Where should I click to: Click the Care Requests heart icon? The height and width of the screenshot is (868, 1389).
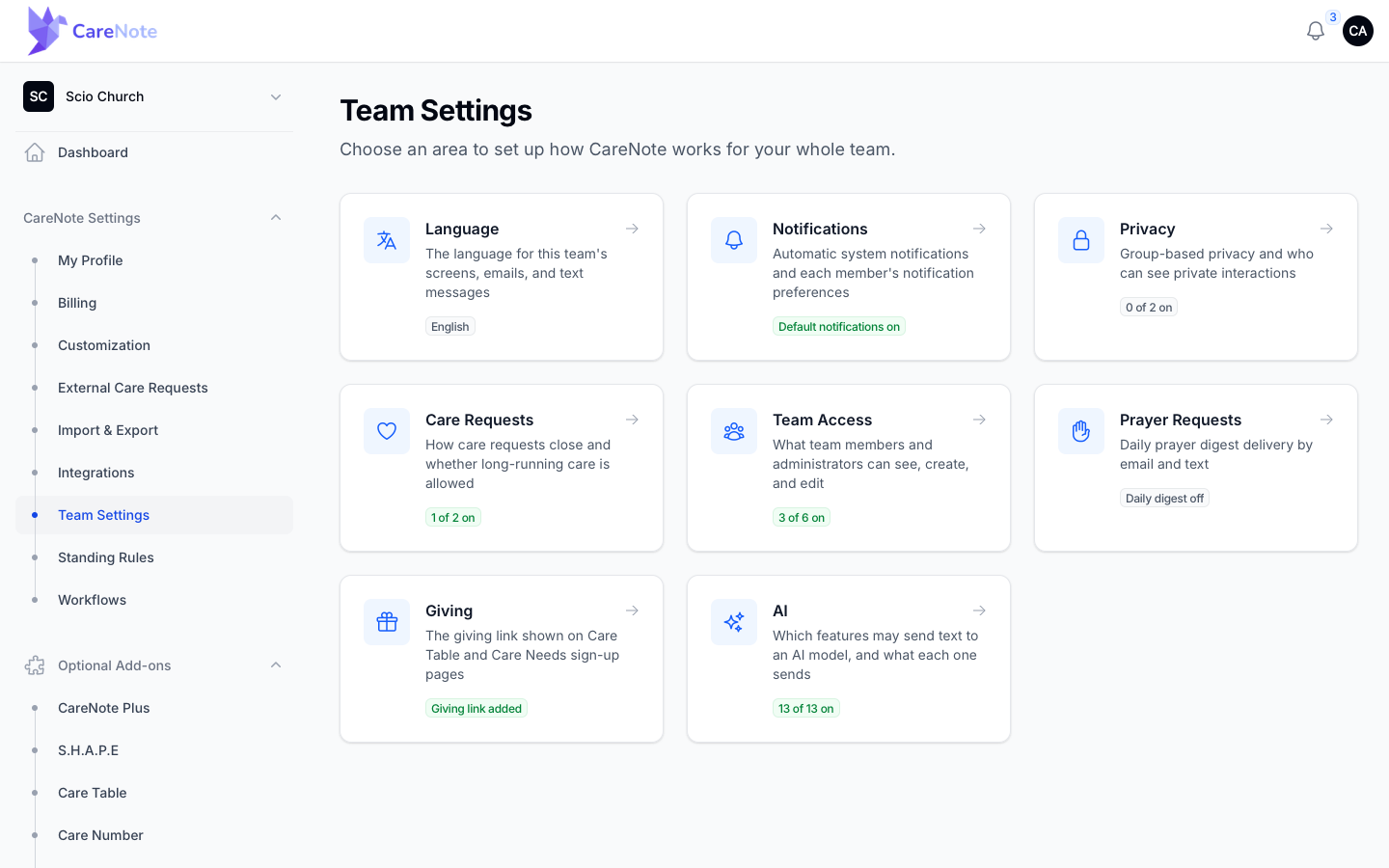[x=387, y=431]
